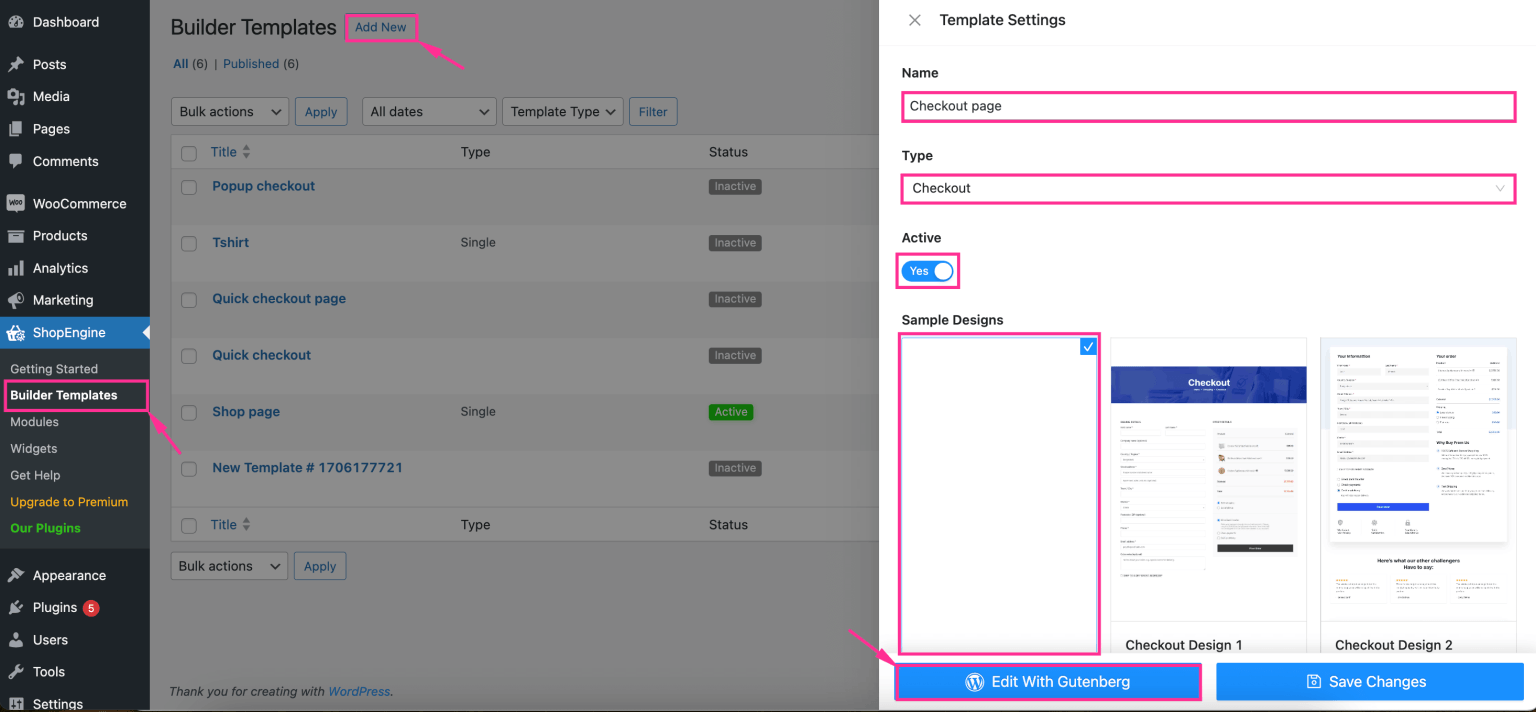The image size is (1536, 712).
Task: Select the Products icon in sidebar
Action: point(16,235)
